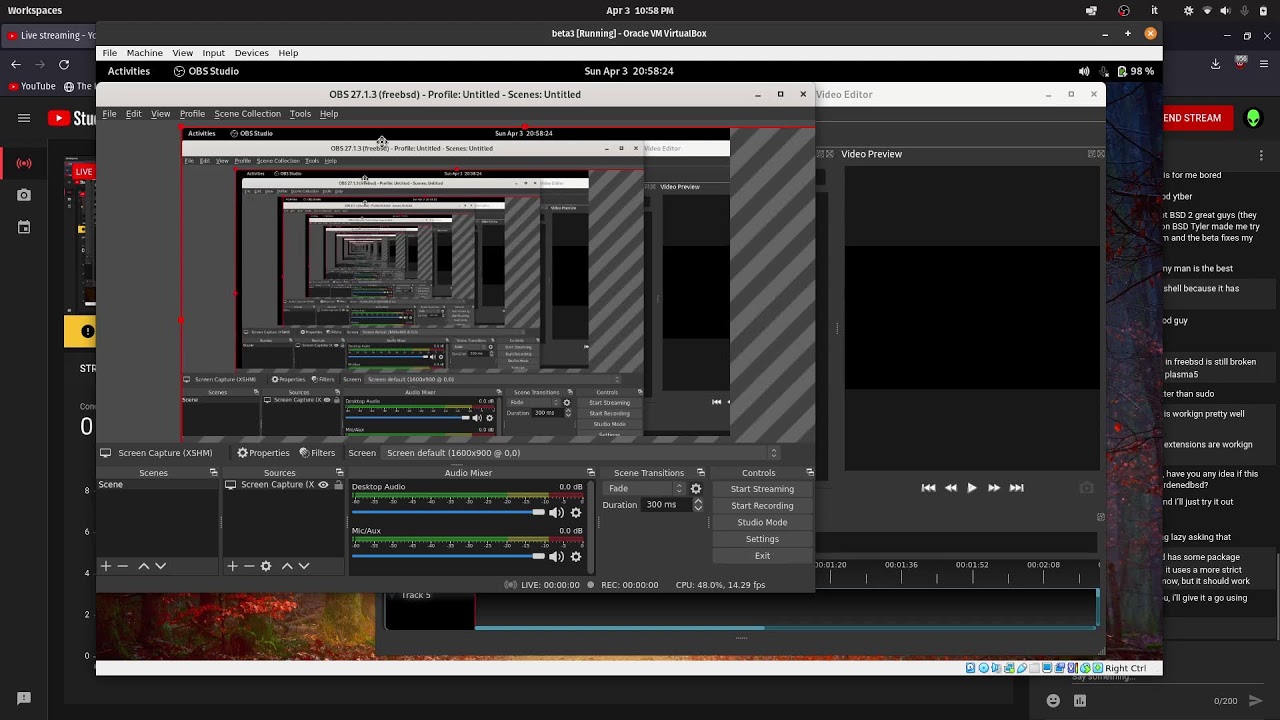Move scene up in the Scenes dock
Viewport: 1280px width, 720px height.
143,566
